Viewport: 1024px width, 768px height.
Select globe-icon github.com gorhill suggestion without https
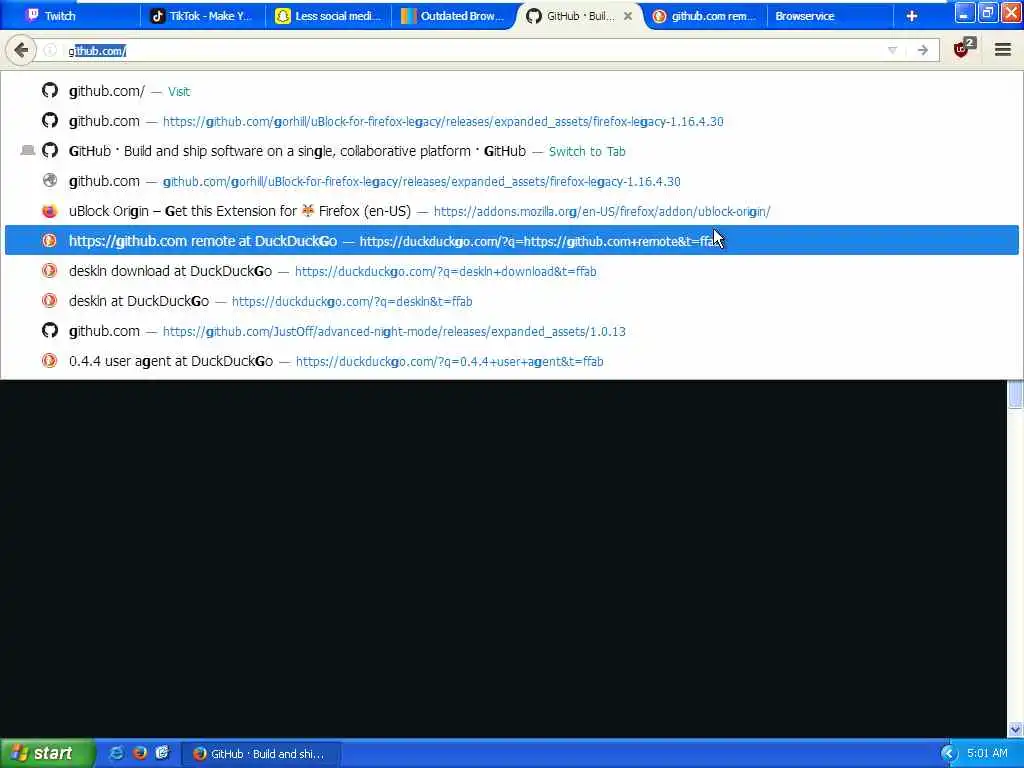point(511,181)
